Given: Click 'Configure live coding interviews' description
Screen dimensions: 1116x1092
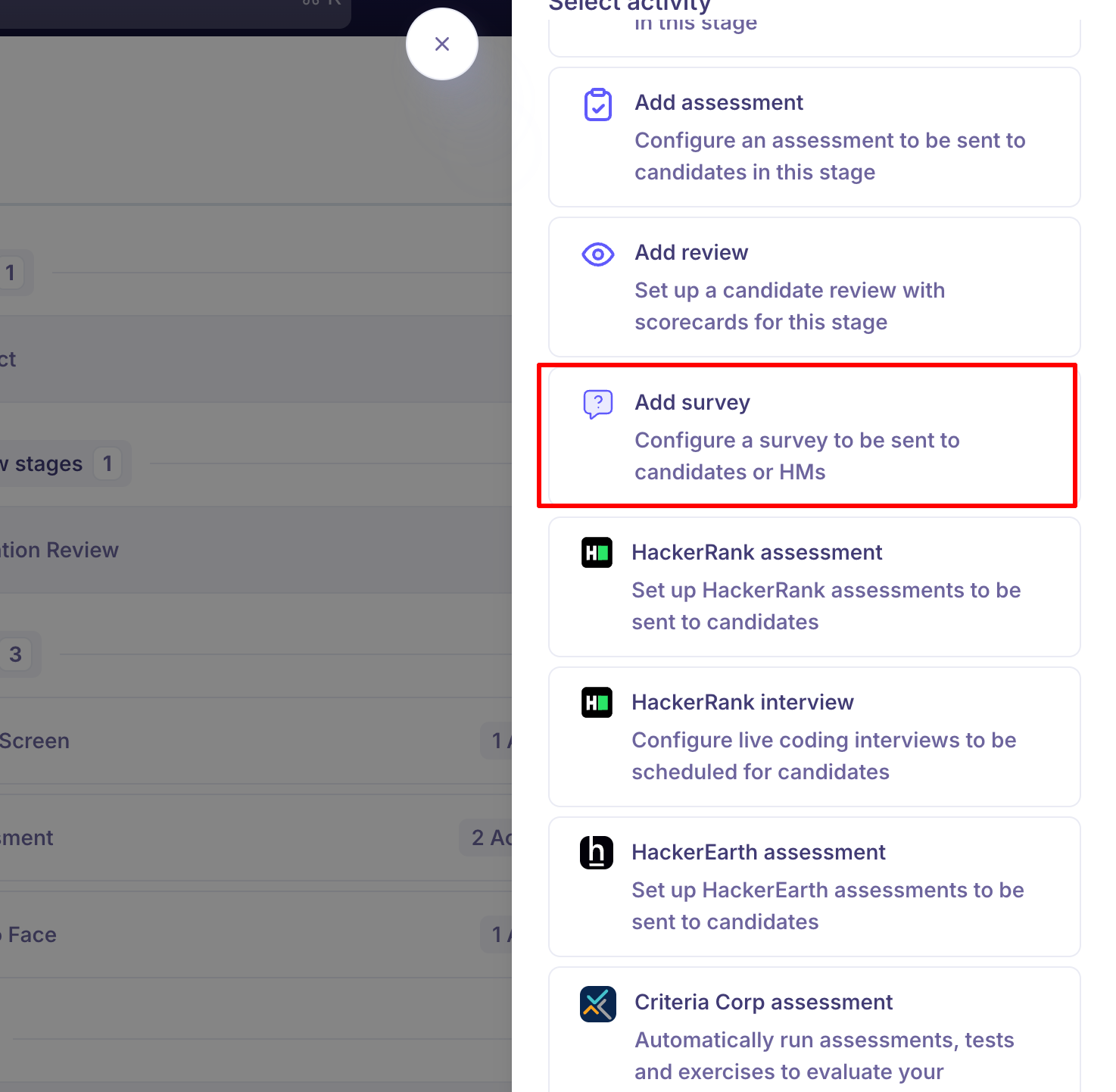Looking at the screenshot, I should click(x=824, y=756).
